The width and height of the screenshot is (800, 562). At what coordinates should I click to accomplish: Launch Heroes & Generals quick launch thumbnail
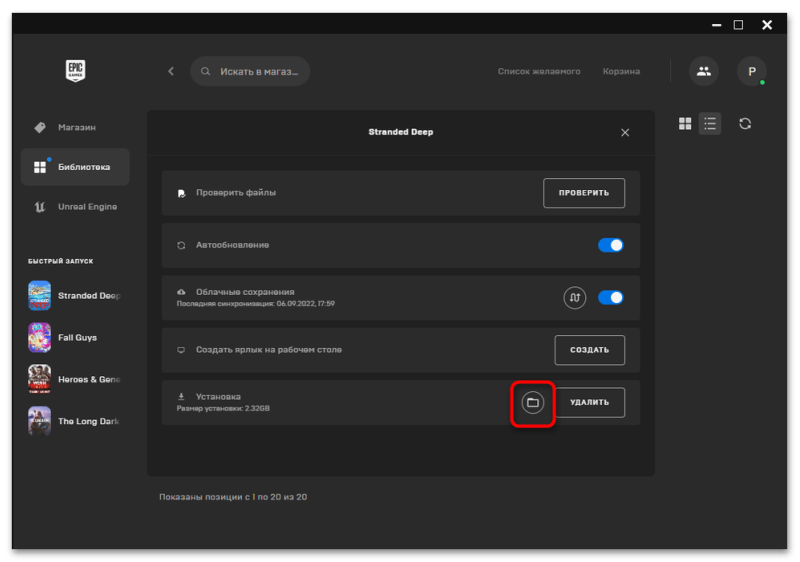click(39, 379)
